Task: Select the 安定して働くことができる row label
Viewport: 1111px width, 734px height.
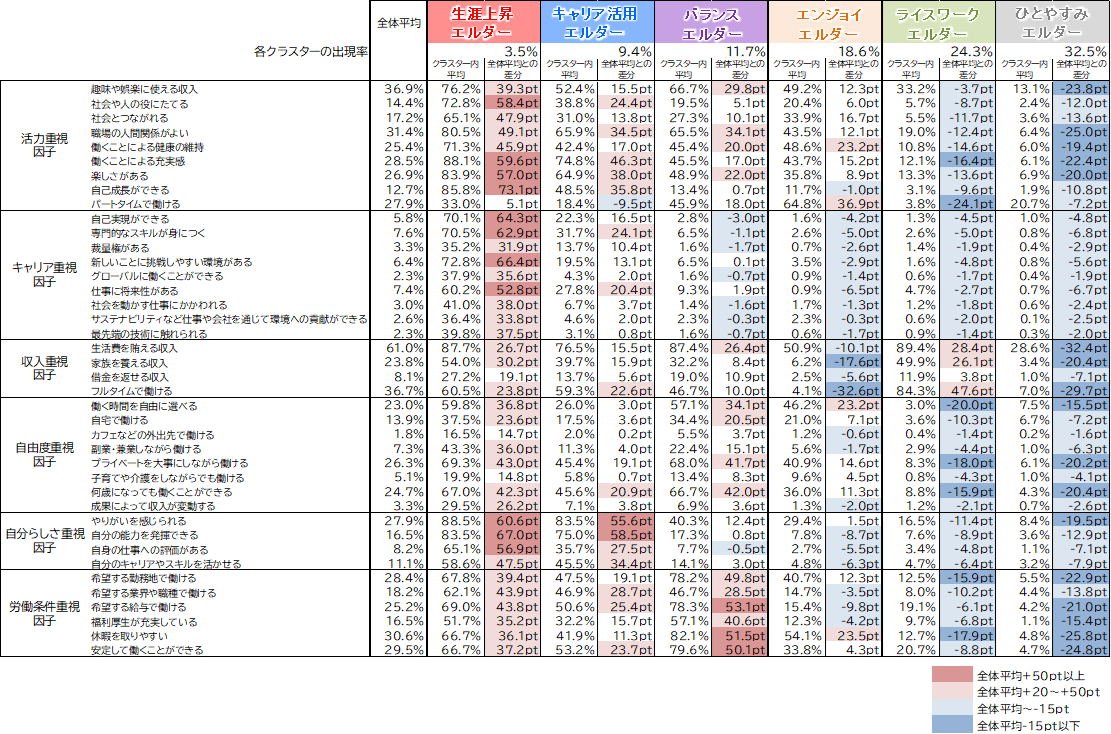Action: point(147,650)
